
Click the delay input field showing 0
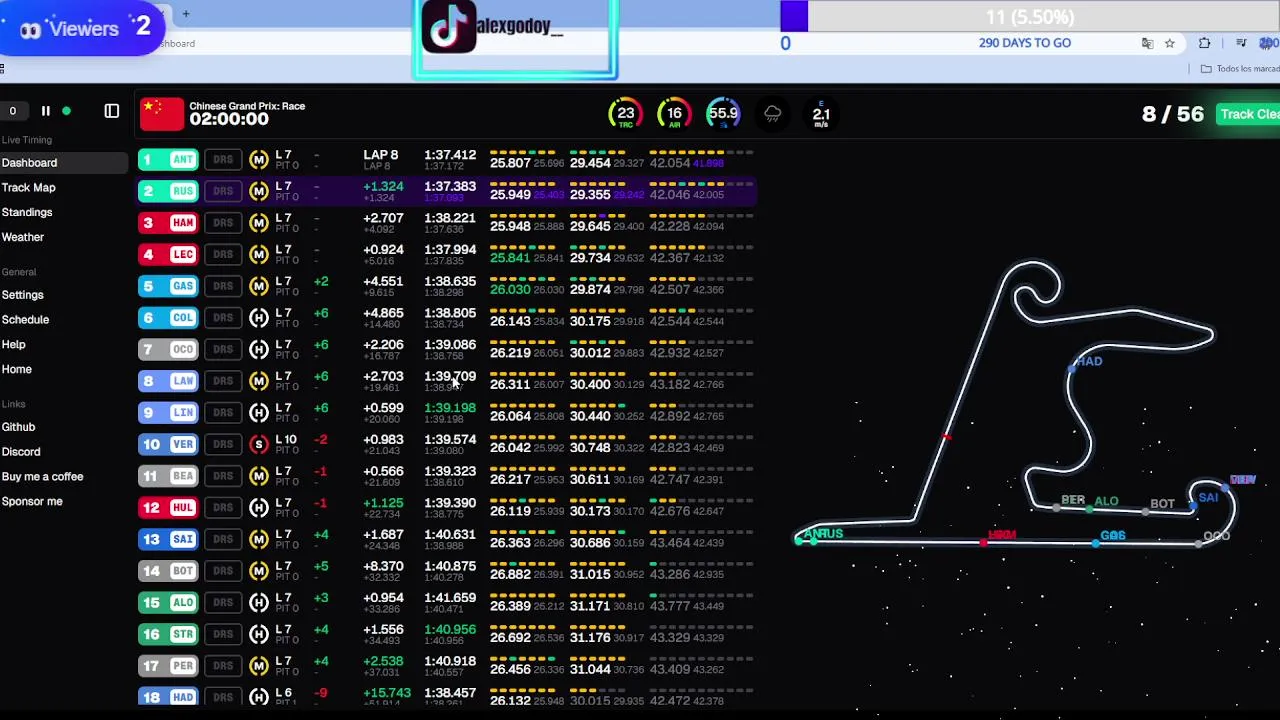13,111
